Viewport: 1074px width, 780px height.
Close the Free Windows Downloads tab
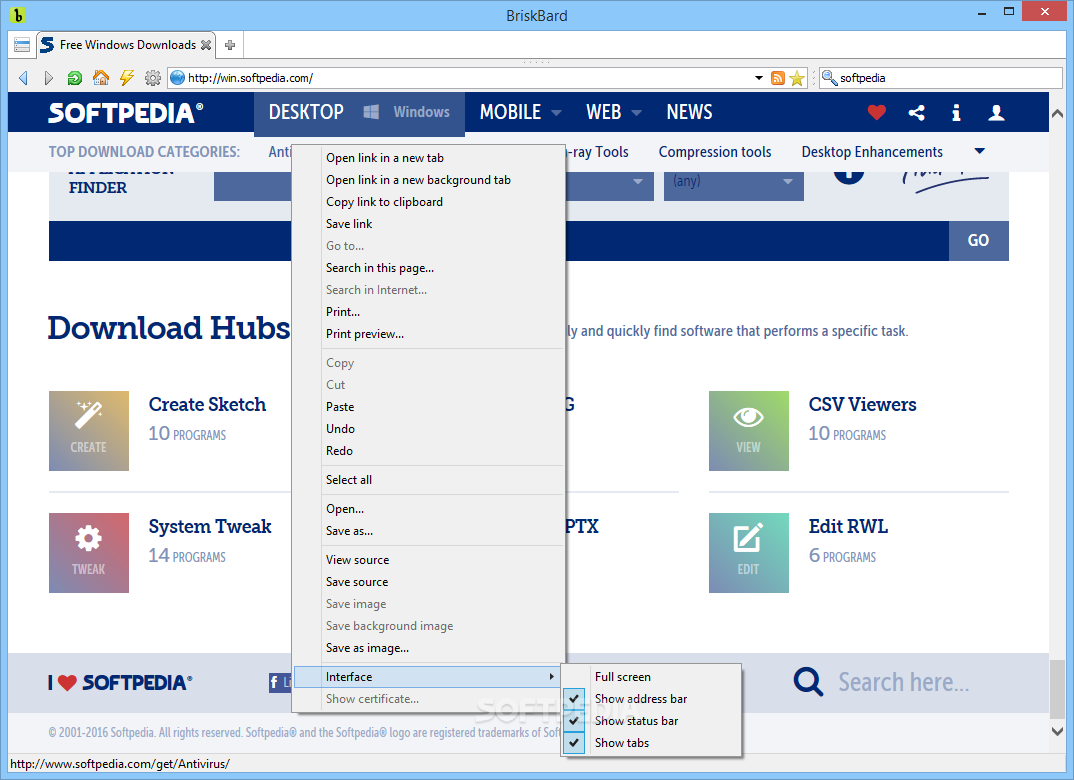point(205,45)
